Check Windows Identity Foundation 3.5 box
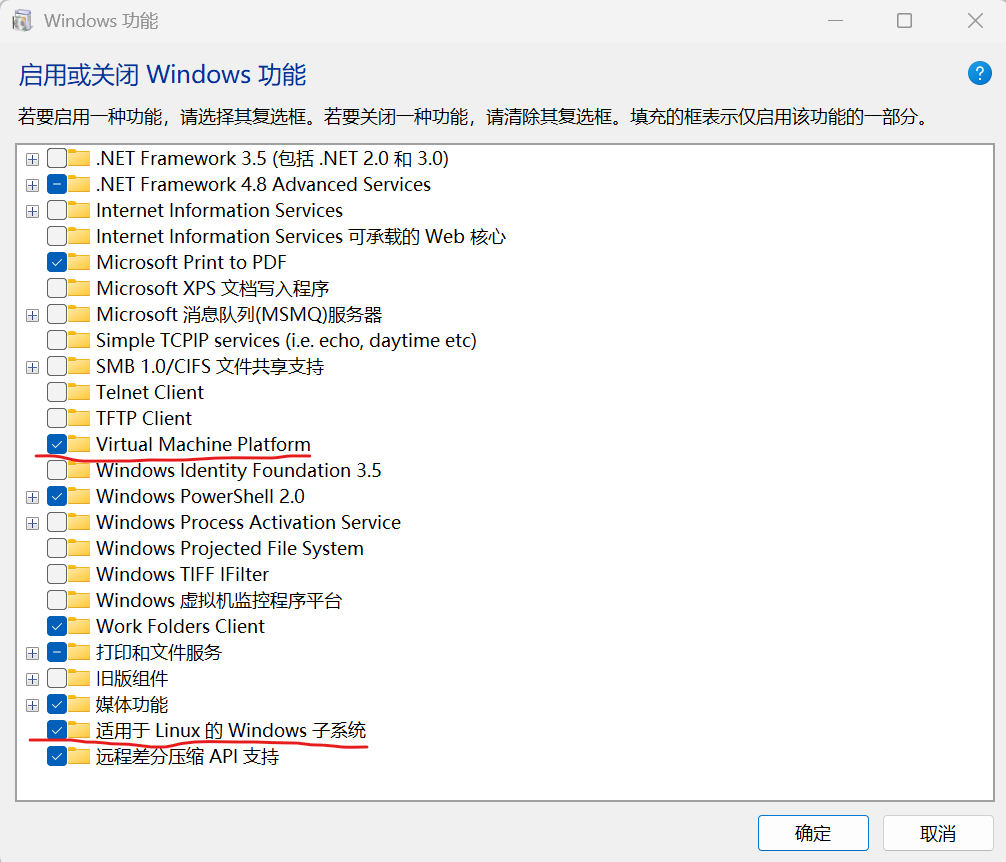The width and height of the screenshot is (1006, 862). tap(57, 470)
